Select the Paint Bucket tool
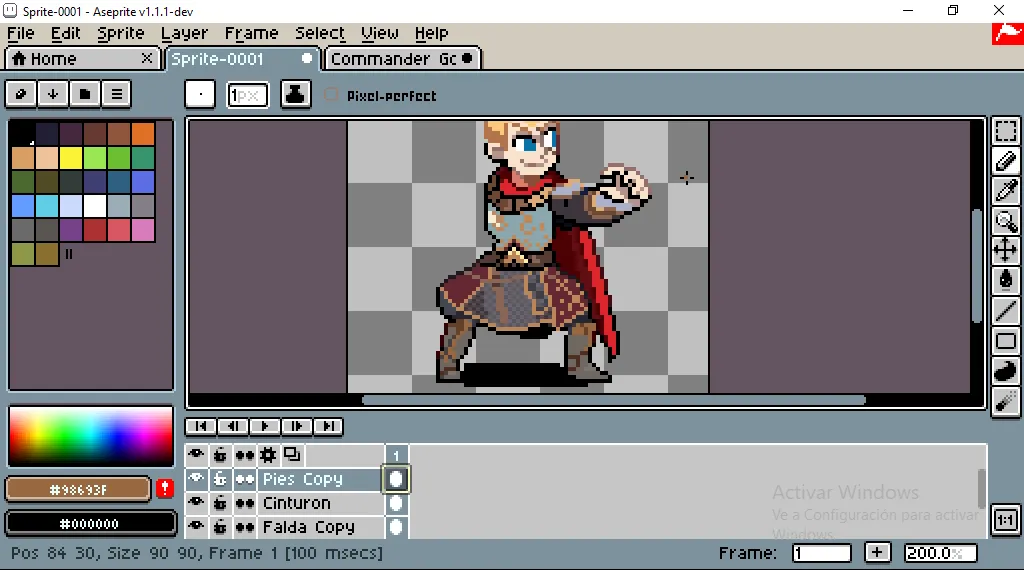The height and width of the screenshot is (570, 1024). pyautogui.click(x=1006, y=280)
